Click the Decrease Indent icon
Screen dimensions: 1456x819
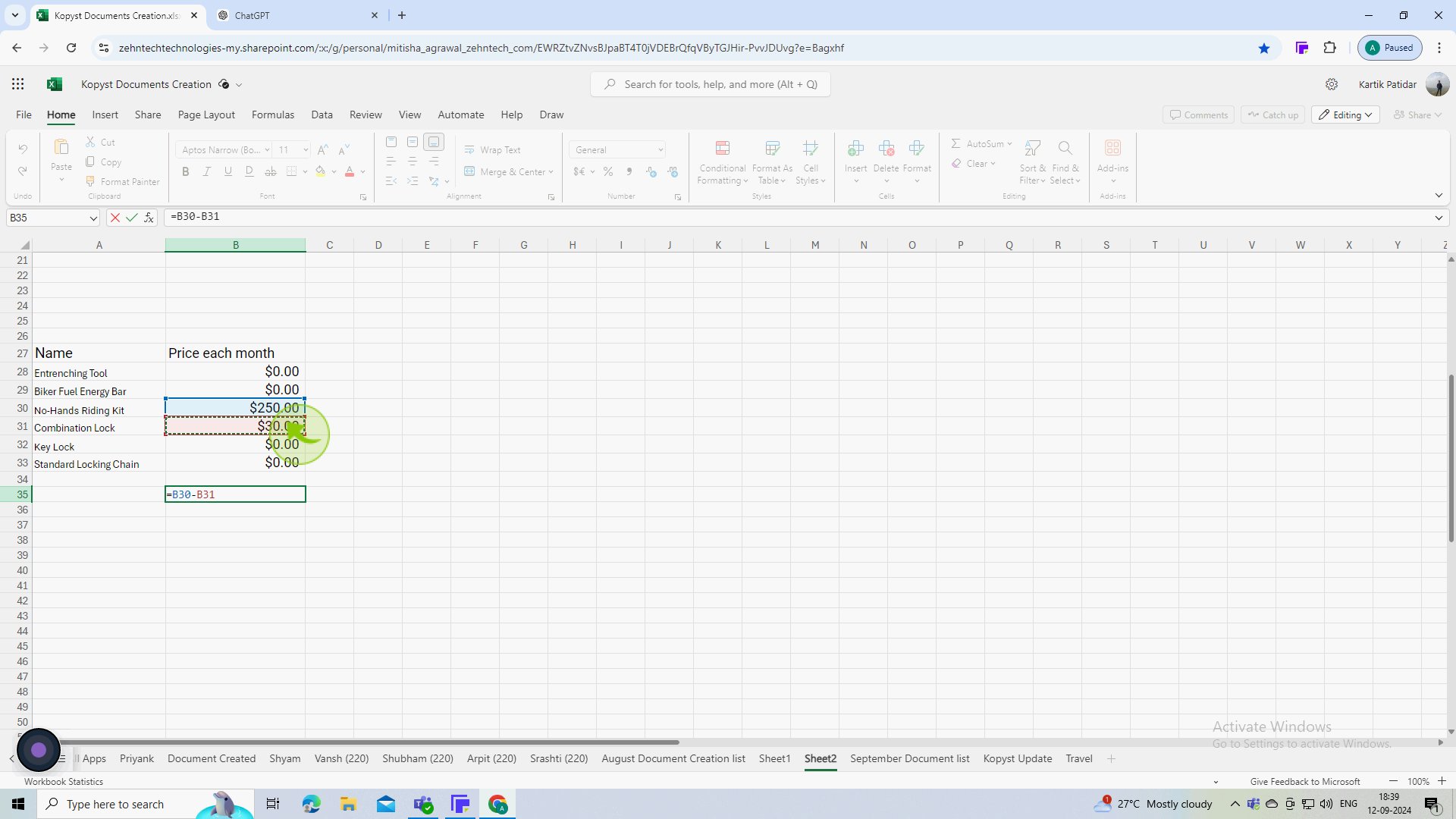coord(391,181)
